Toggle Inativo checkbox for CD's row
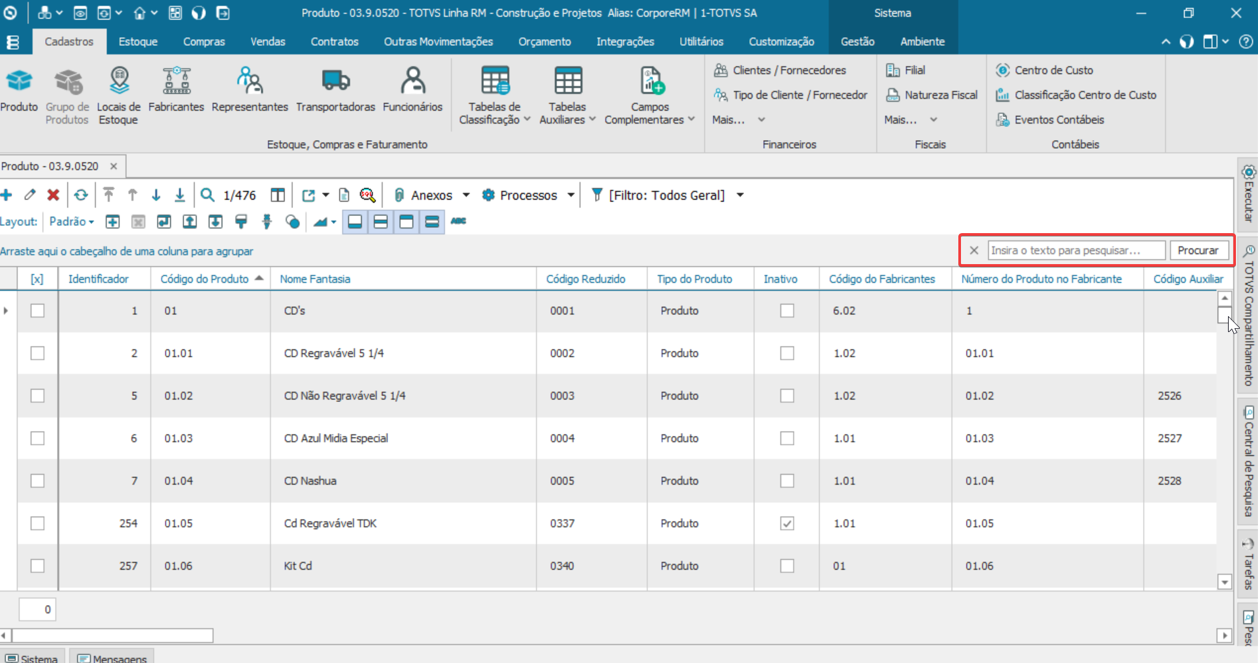Image resolution: width=1258 pixels, height=663 pixels. point(787,311)
